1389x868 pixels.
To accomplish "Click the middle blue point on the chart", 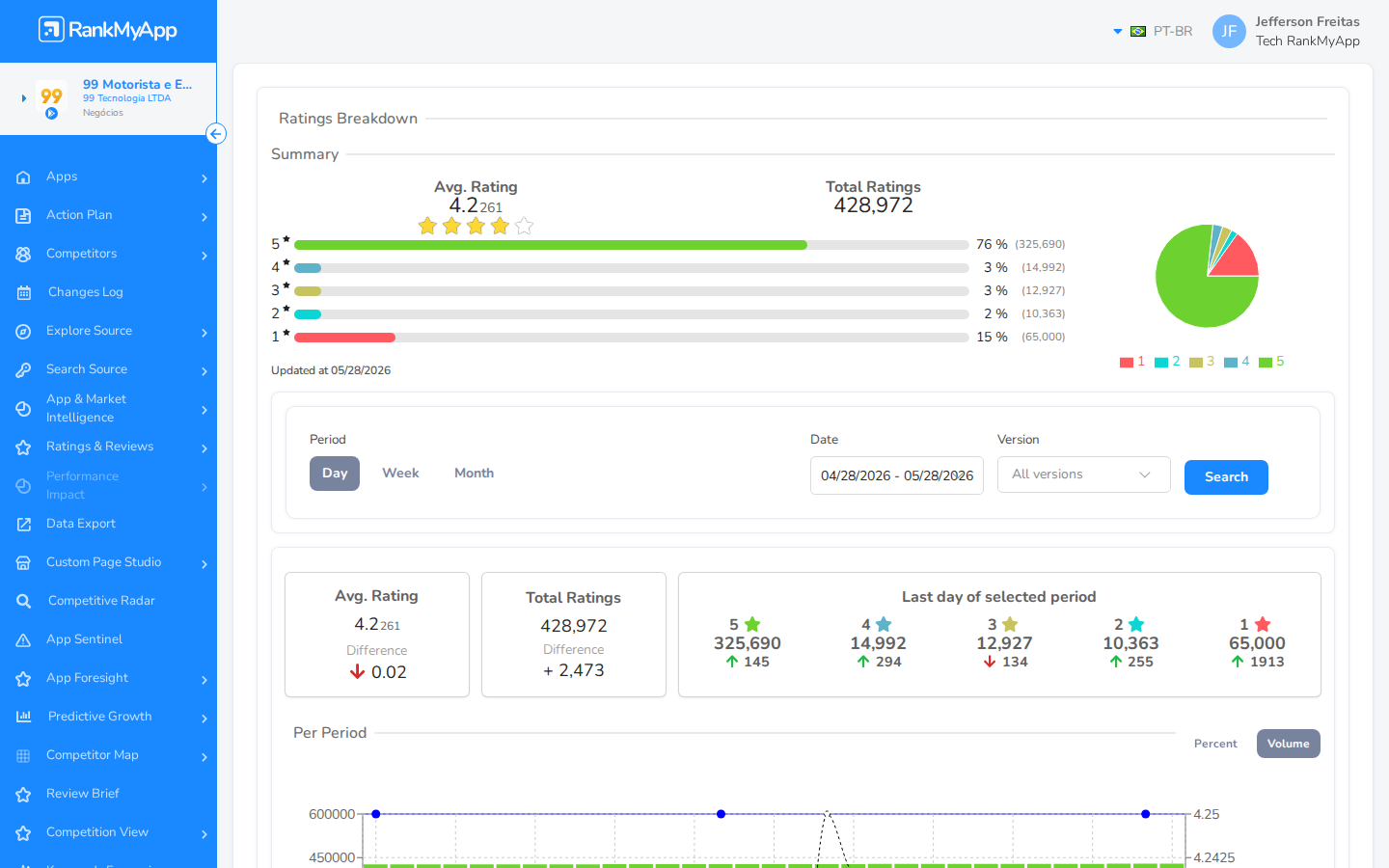I will (721, 814).
